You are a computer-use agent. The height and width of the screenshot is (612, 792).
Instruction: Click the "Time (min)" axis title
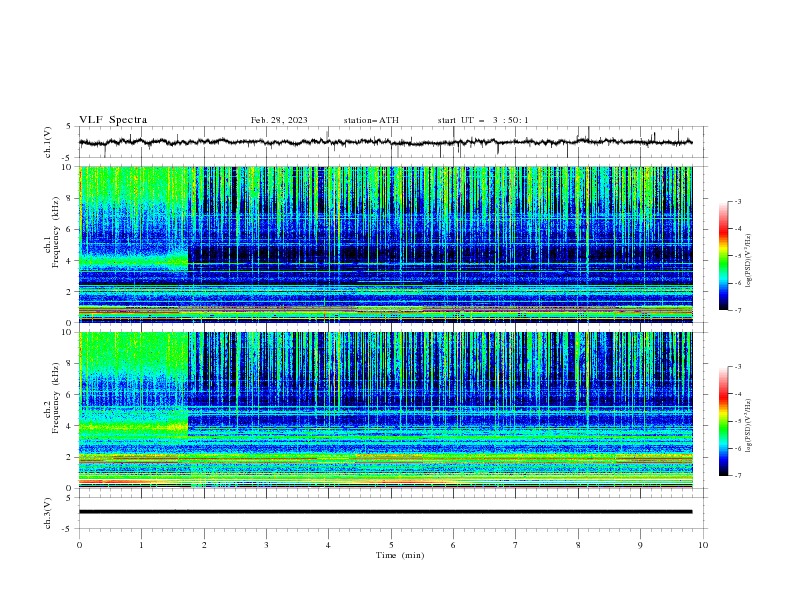[x=400, y=555]
